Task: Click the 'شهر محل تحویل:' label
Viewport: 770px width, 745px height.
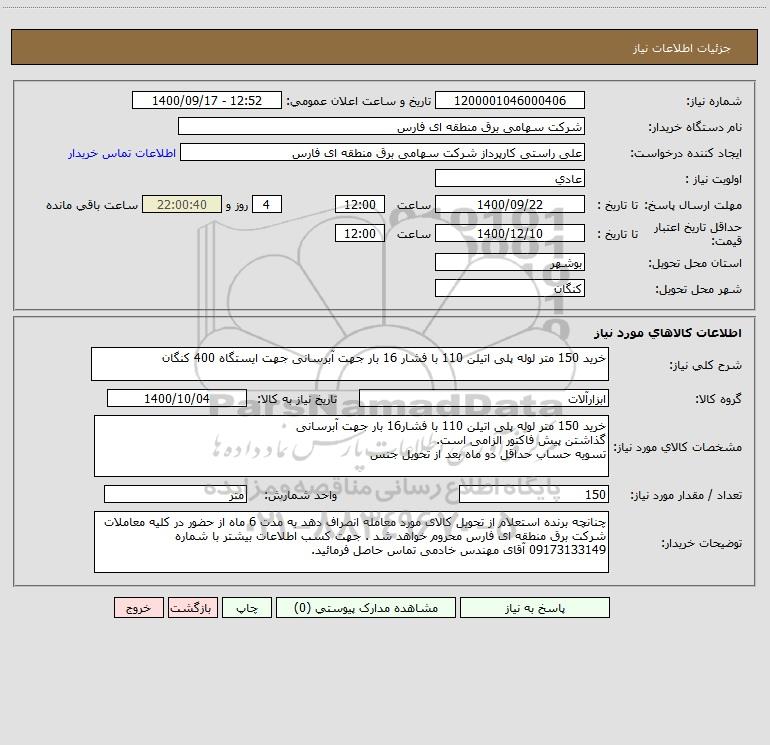Action: (x=699, y=290)
